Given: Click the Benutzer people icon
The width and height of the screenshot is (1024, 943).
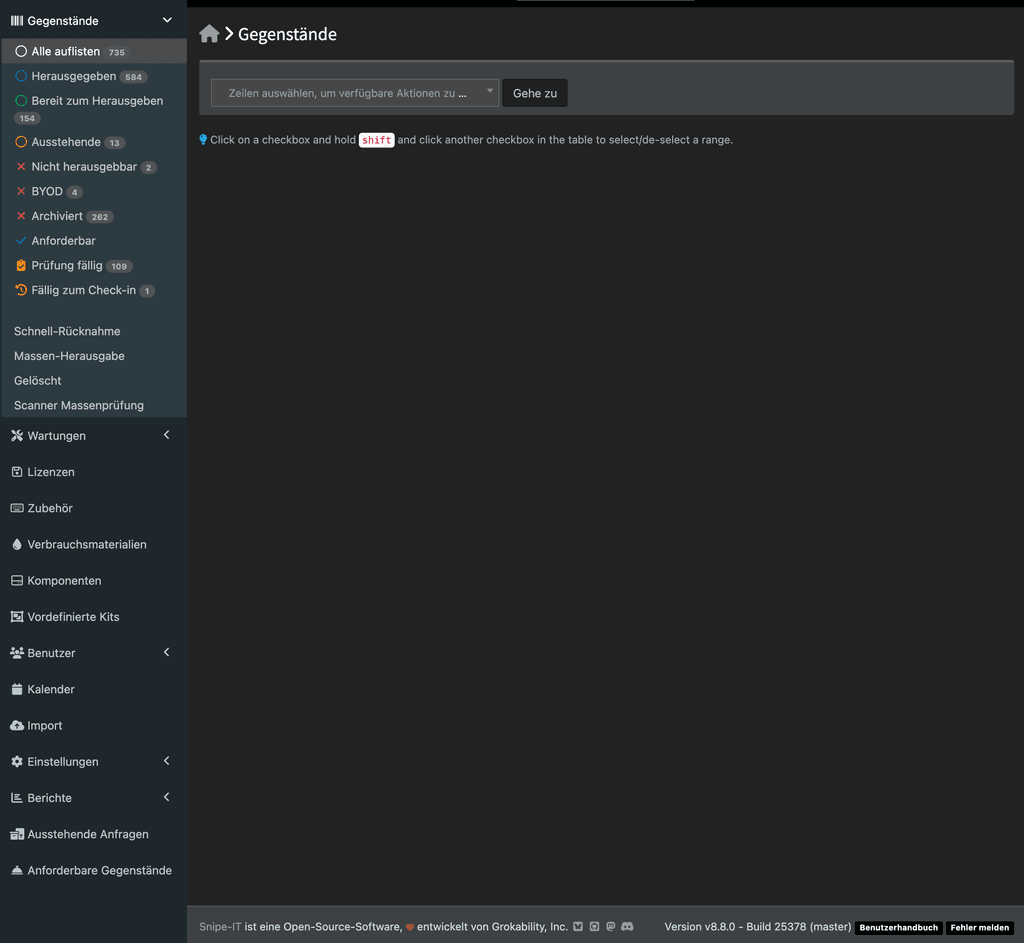Looking at the screenshot, I should (17, 653).
